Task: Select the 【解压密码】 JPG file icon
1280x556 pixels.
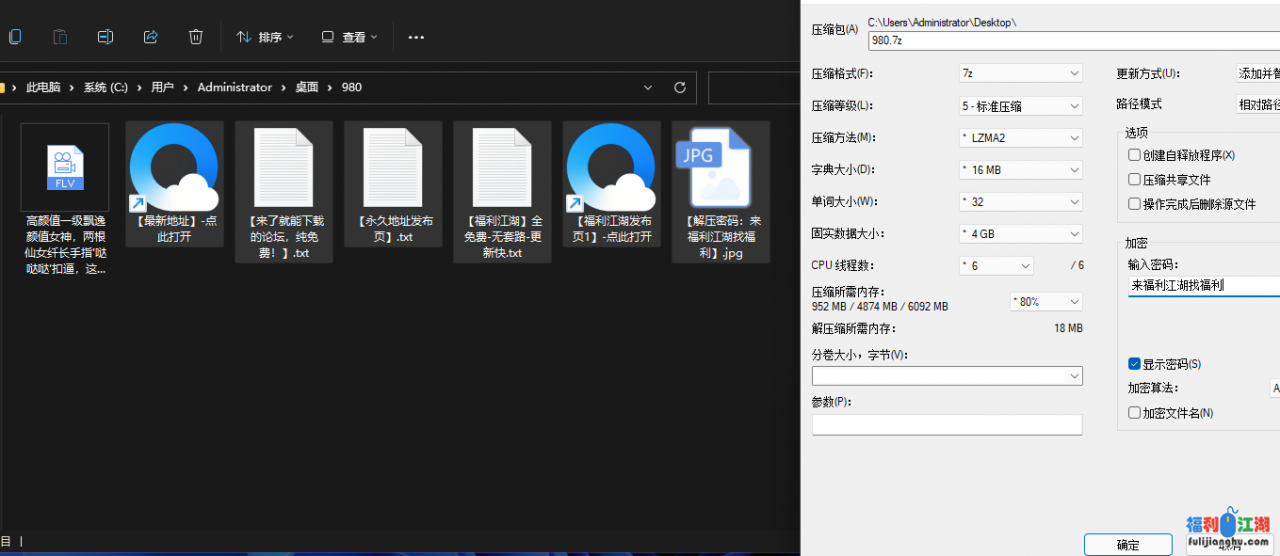Action: (720, 167)
